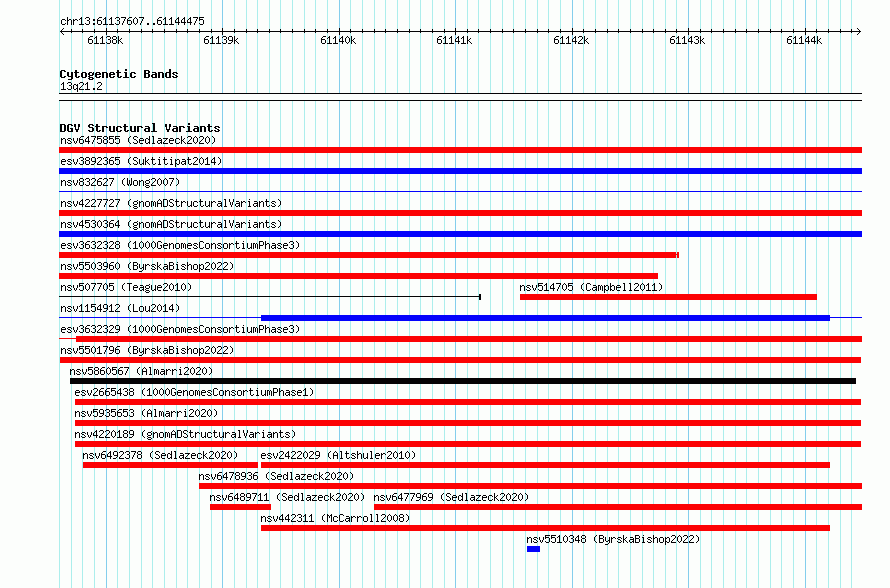
Task: Open nsv6489711 (Sedlazeck2020) label
Action: point(287,497)
